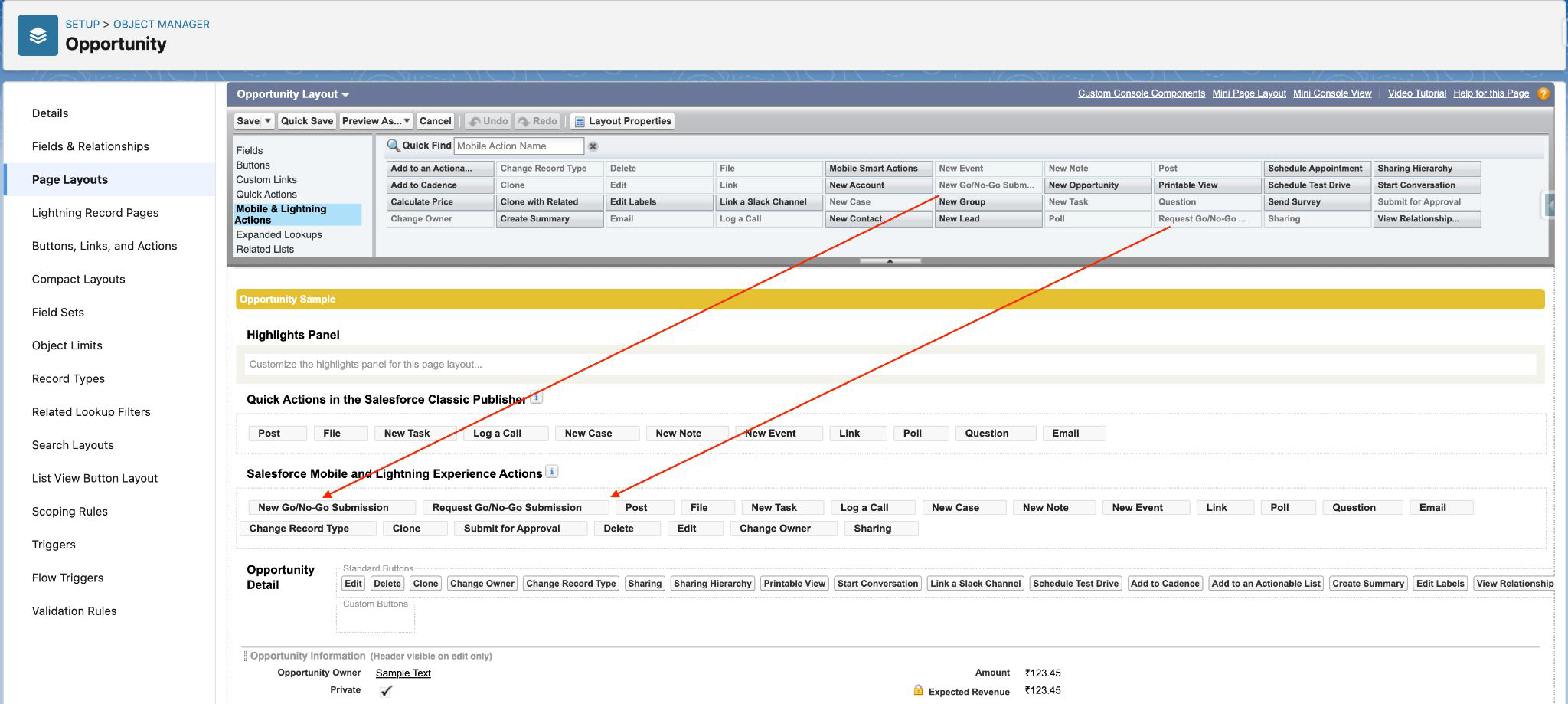Select Mobile Smart Actions in palette

pyautogui.click(x=878, y=169)
